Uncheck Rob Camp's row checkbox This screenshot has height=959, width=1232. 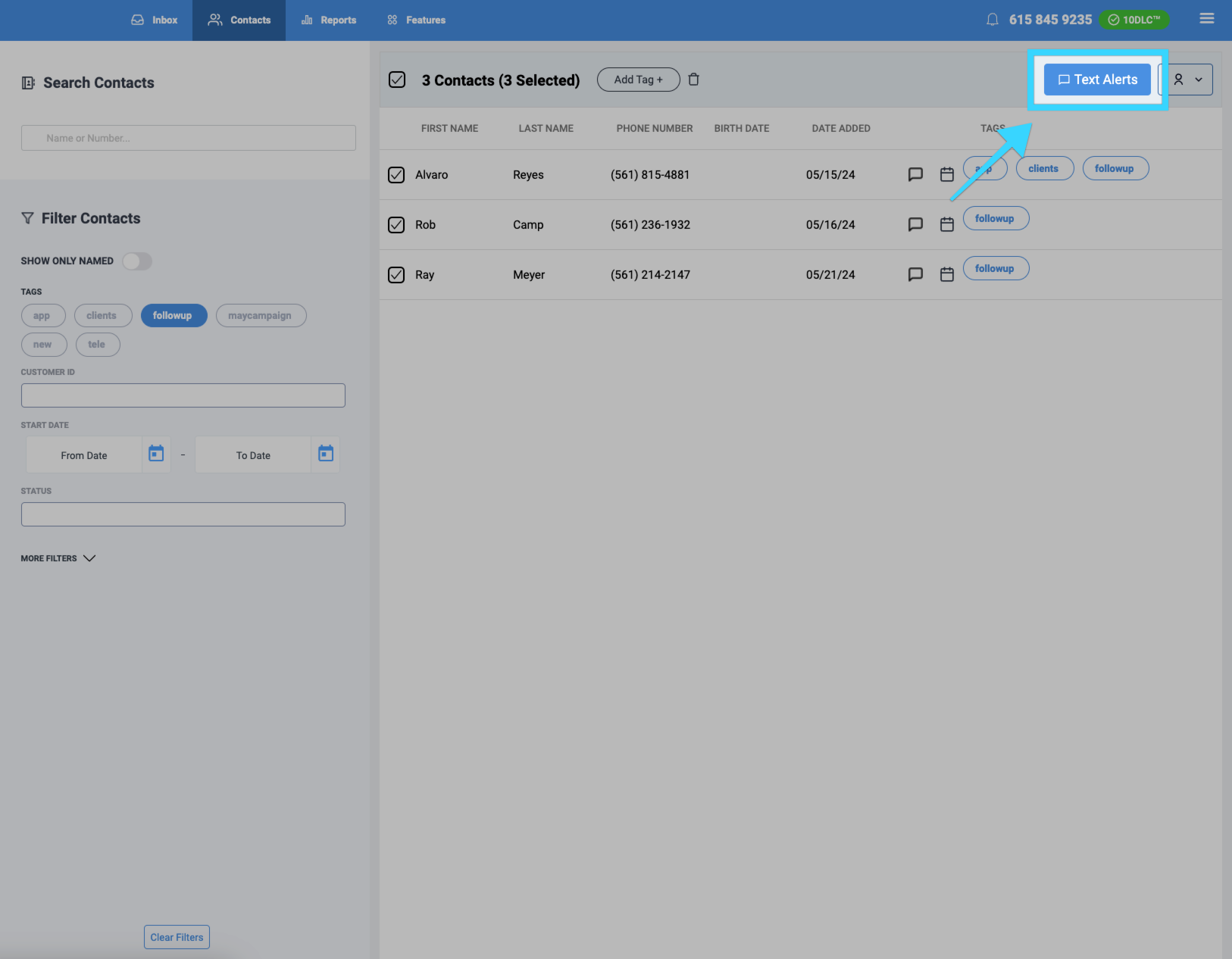(396, 225)
